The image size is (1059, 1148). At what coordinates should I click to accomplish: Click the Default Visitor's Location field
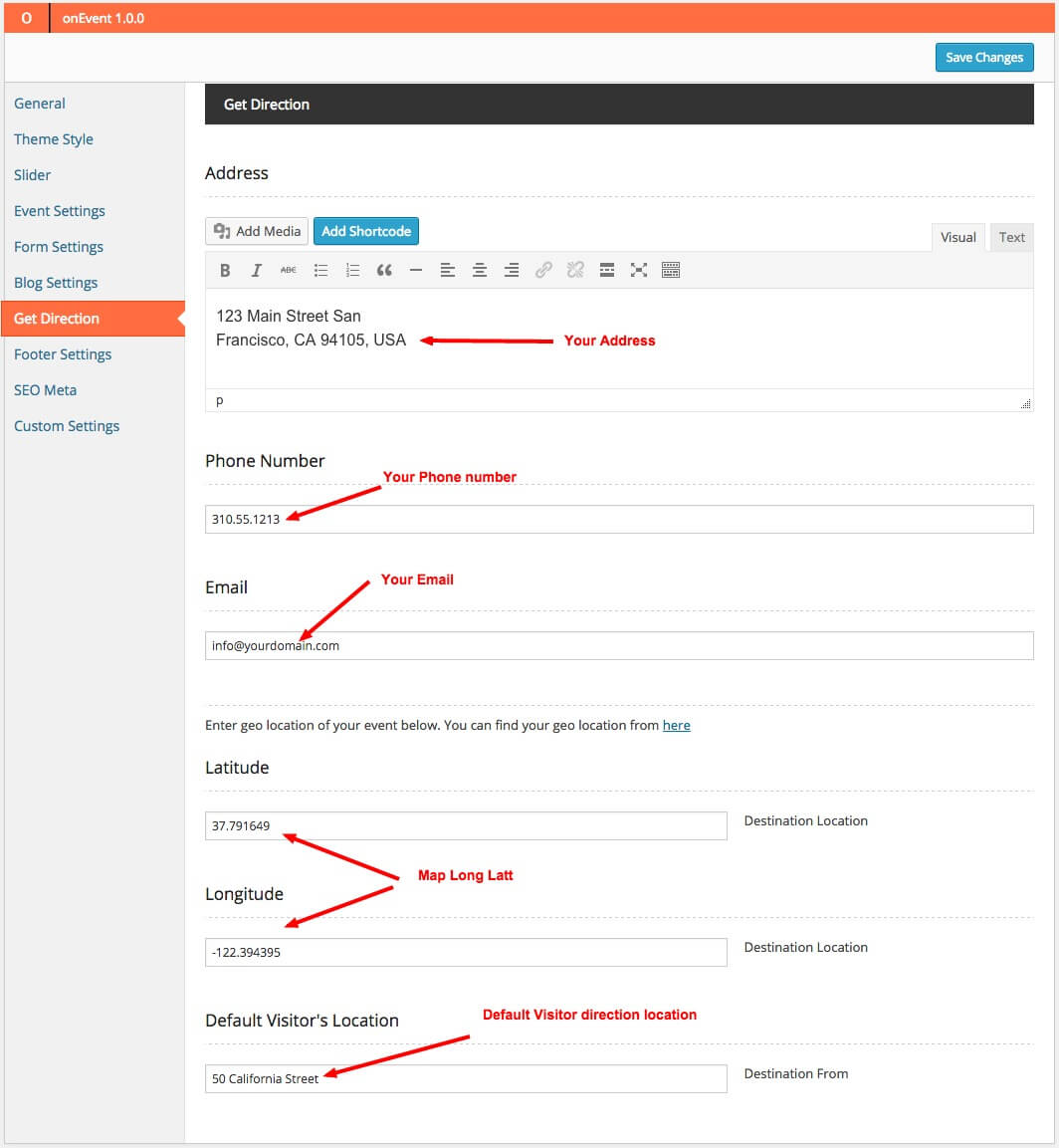click(466, 1078)
